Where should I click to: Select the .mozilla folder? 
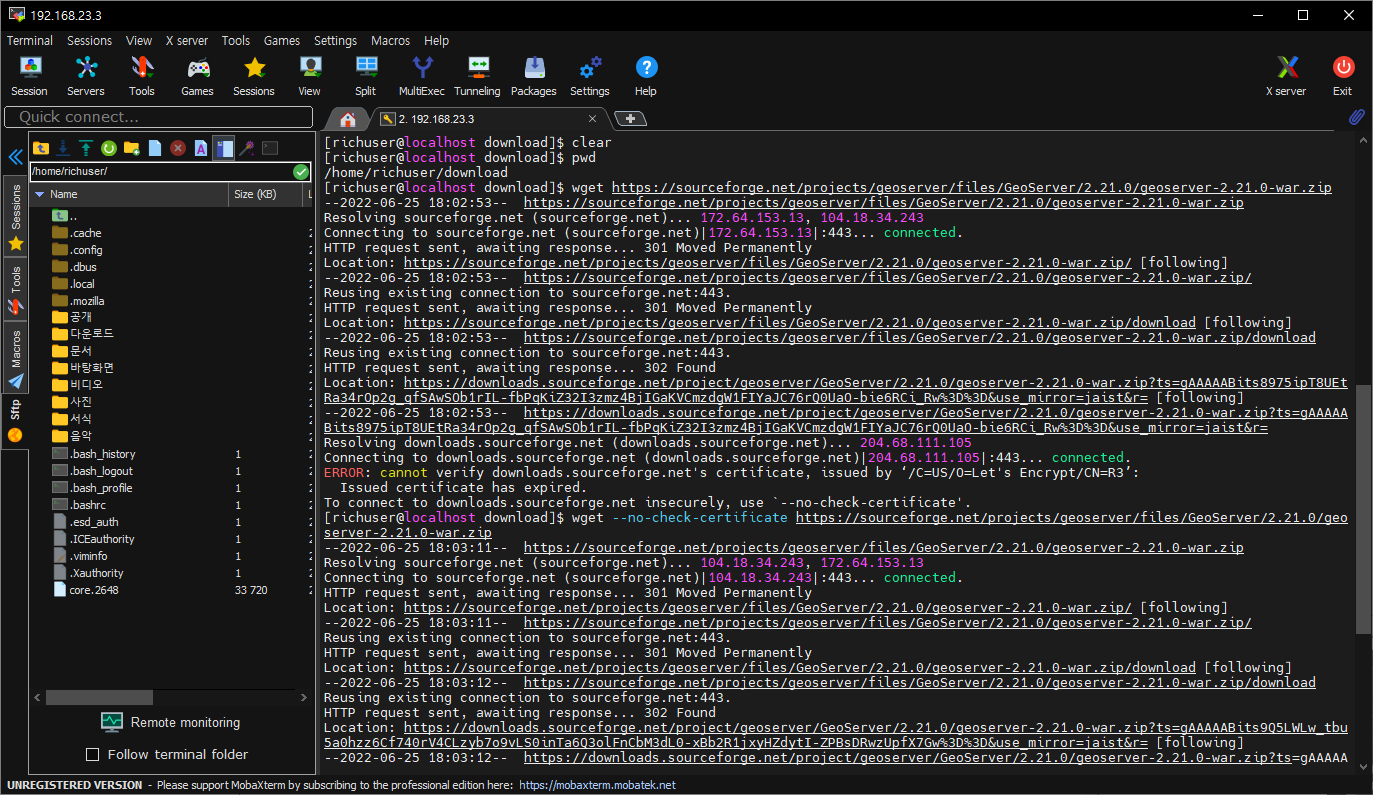click(x=87, y=301)
